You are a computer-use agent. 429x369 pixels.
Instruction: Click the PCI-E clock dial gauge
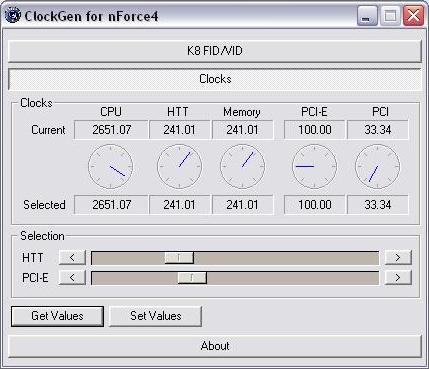click(x=314, y=166)
